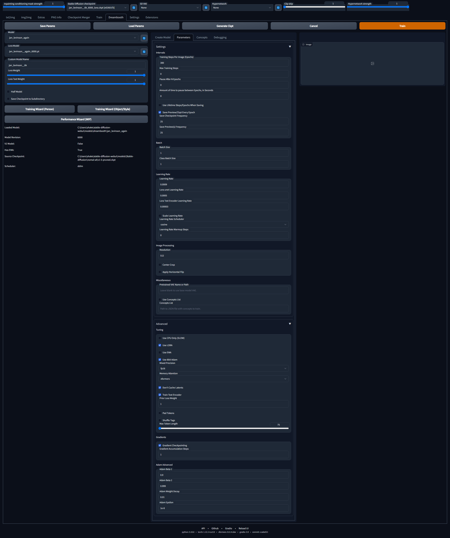The width and height of the screenshot is (450, 538).
Task: Refresh the Stable Diffusion checkpoint list
Action: point(134,8)
